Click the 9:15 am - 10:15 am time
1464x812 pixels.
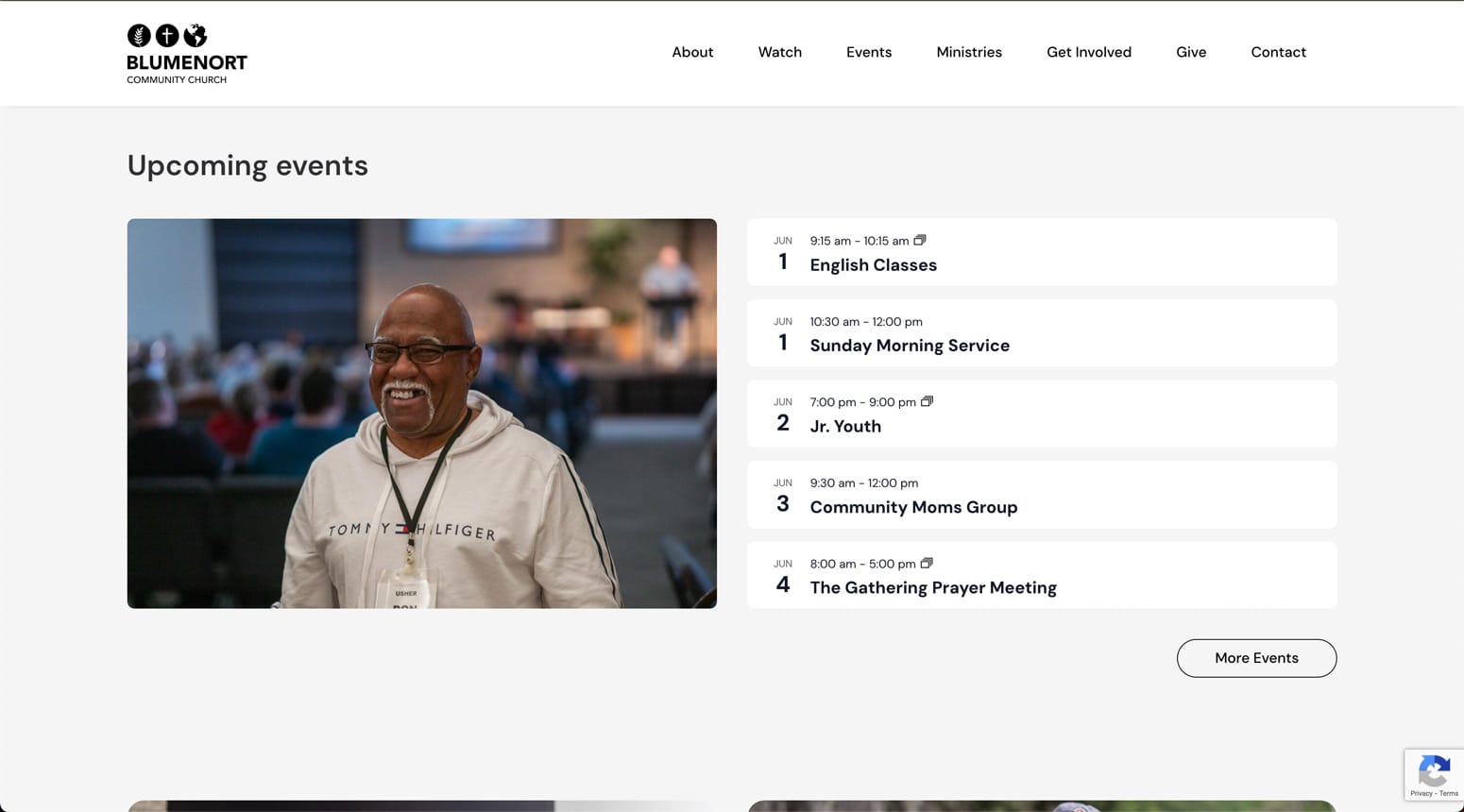coord(860,241)
